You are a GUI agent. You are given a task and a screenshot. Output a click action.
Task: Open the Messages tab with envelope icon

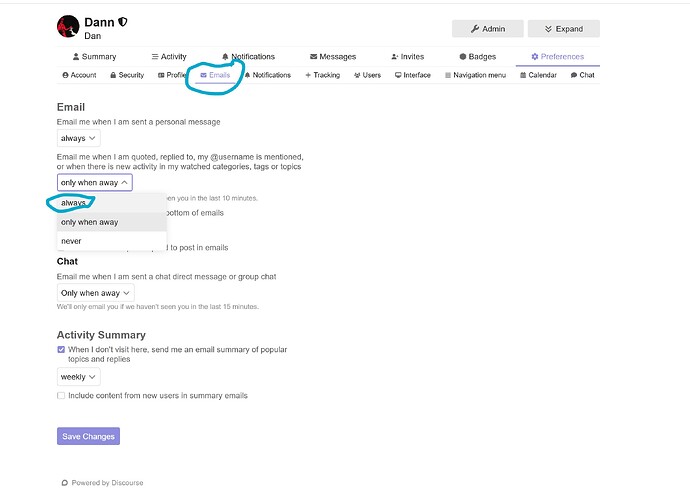point(333,56)
